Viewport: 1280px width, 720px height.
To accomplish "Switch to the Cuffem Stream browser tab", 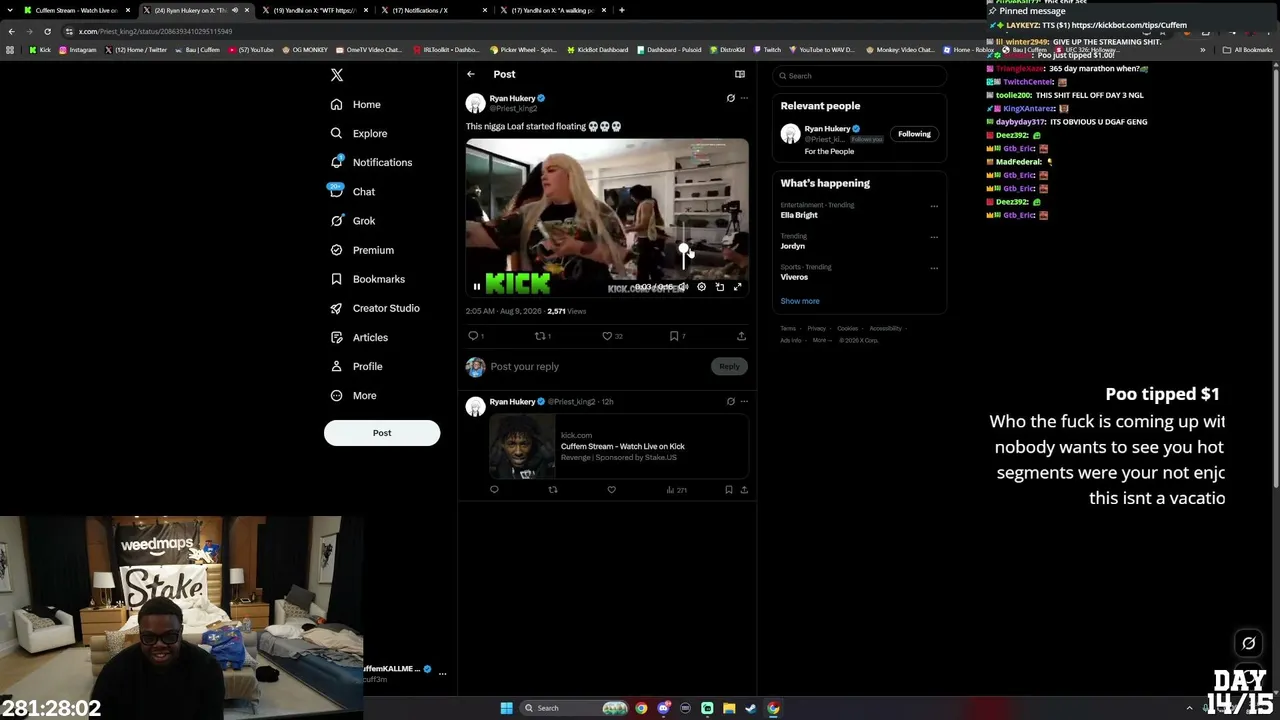I will [x=77, y=10].
